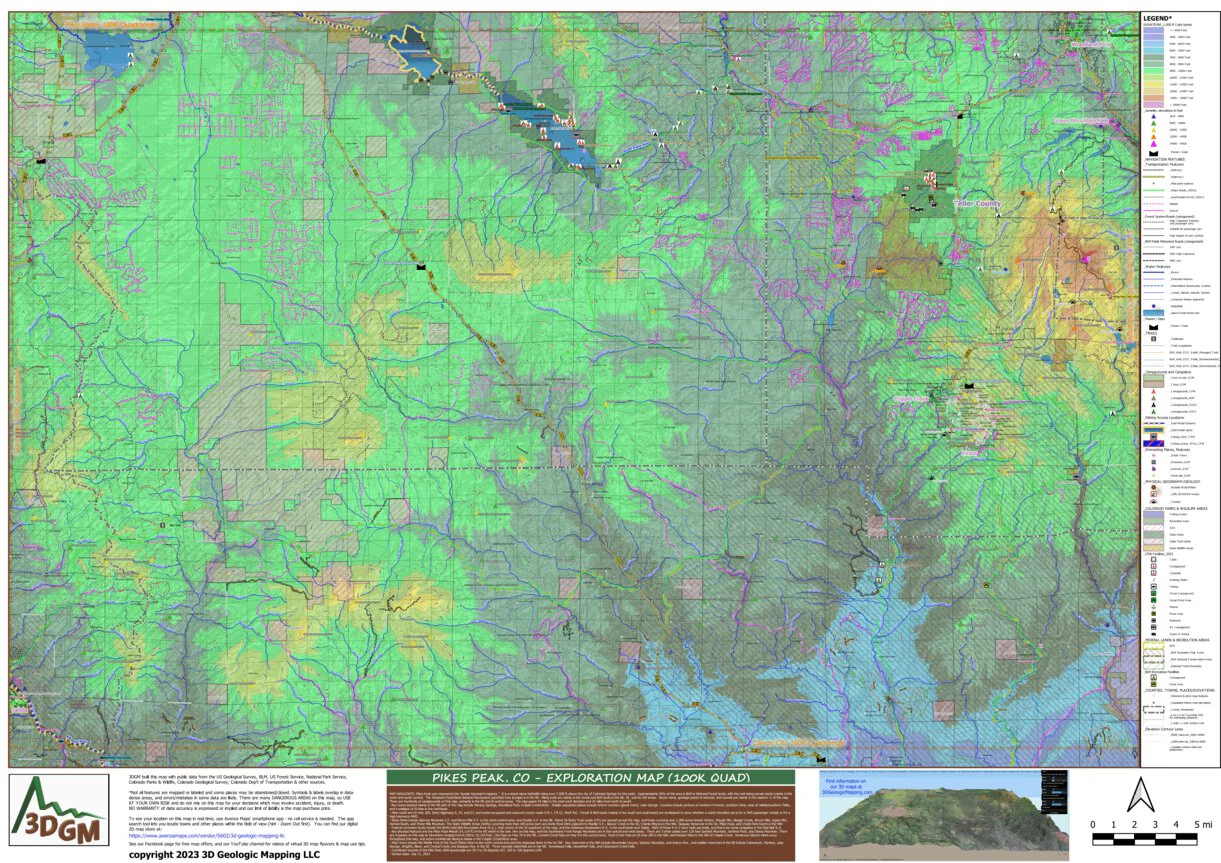Click the long blue reservoir near the campground icons
Image resolution: width=1221 pixels, height=863 pixels.
550,135
